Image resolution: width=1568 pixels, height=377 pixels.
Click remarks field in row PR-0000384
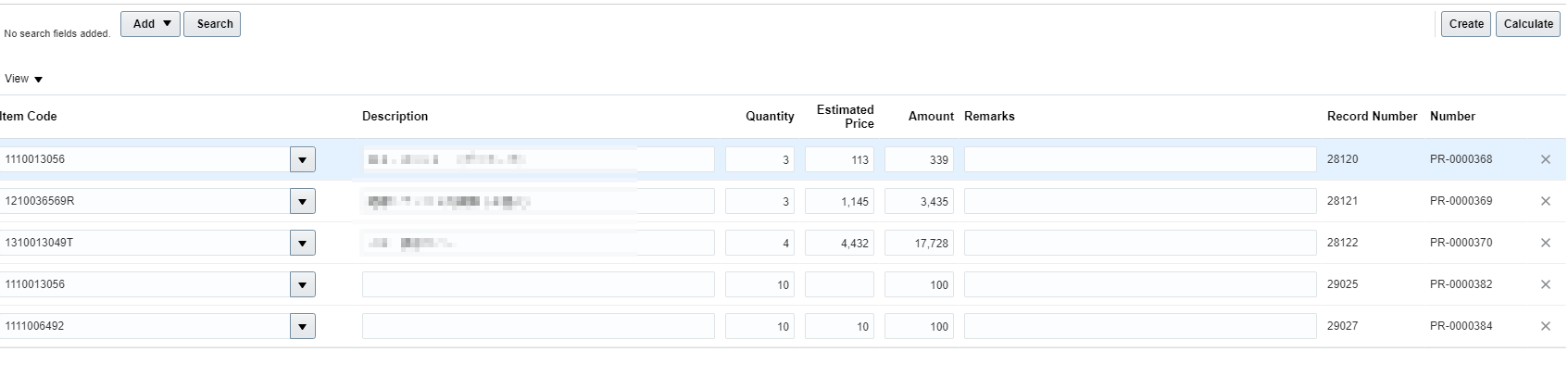tap(1140, 326)
